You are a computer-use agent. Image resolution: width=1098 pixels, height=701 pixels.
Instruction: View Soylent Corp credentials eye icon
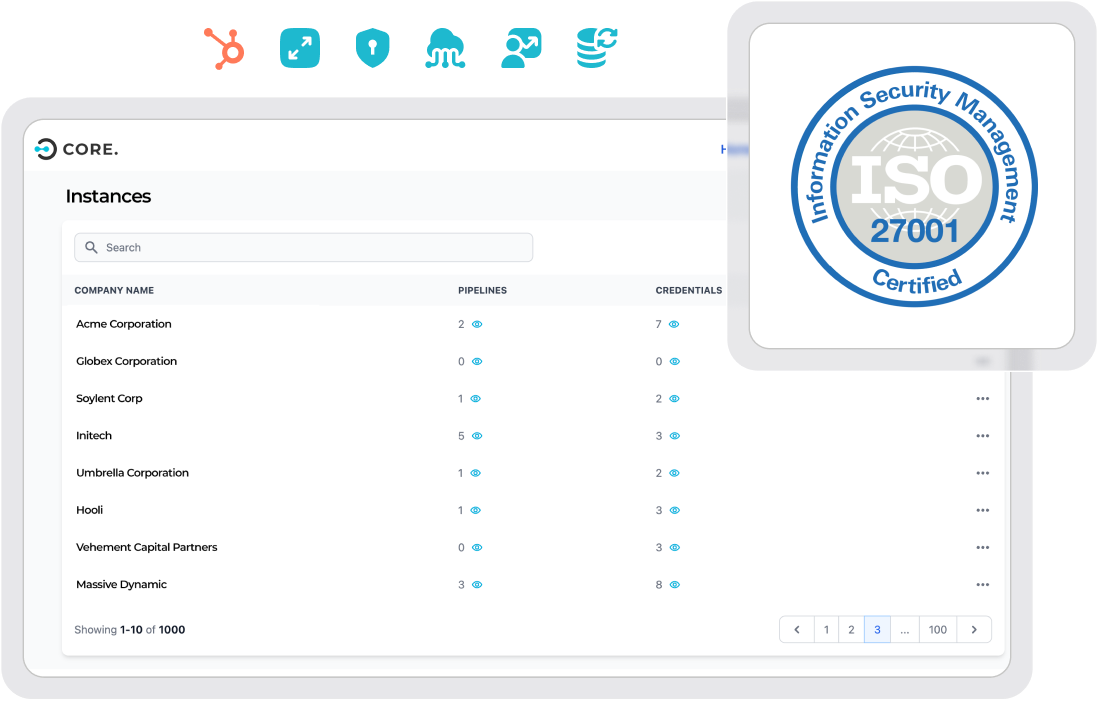tap(675, 398)
